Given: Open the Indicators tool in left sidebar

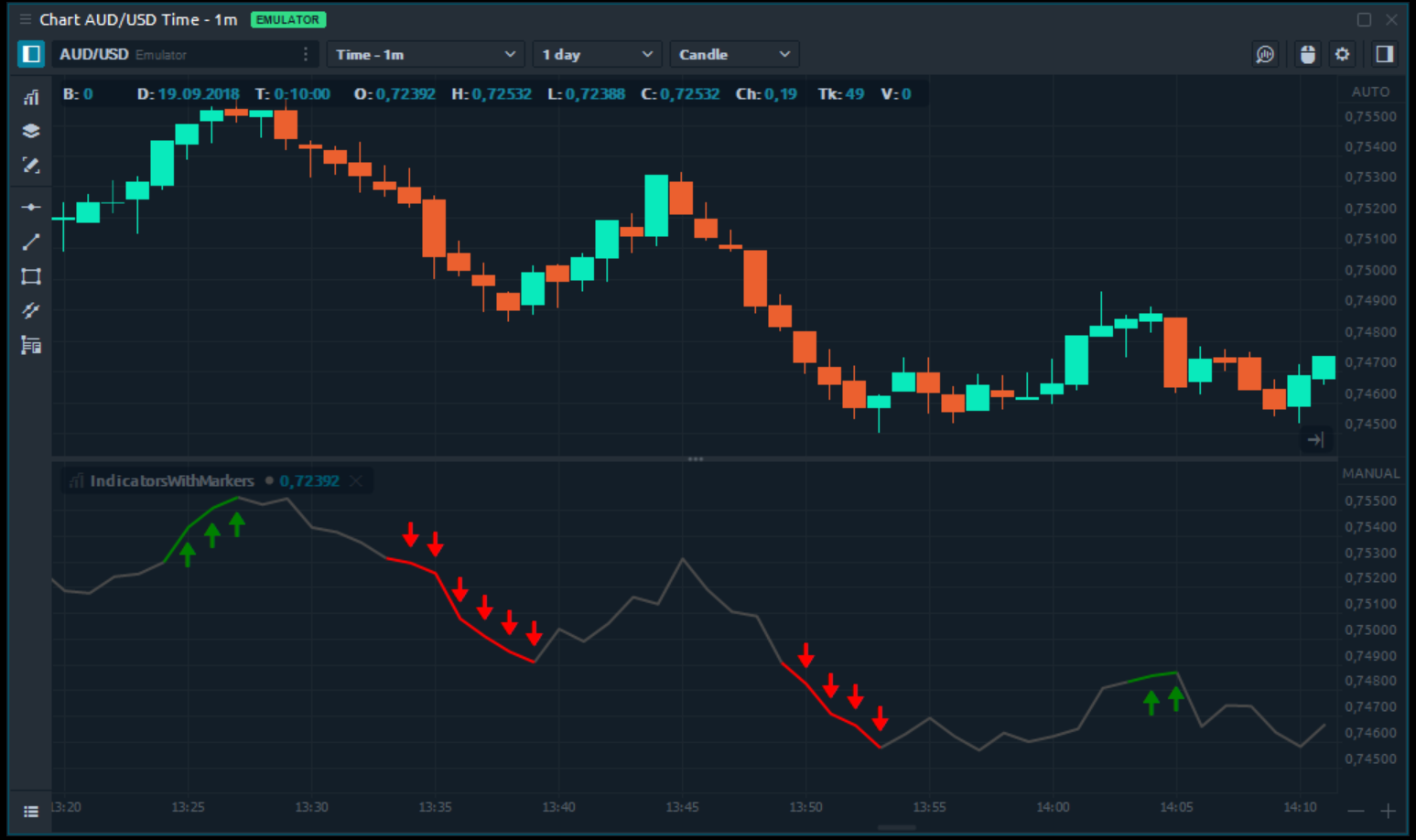Looking at the screenshot, I should click(x=31, y=97).
